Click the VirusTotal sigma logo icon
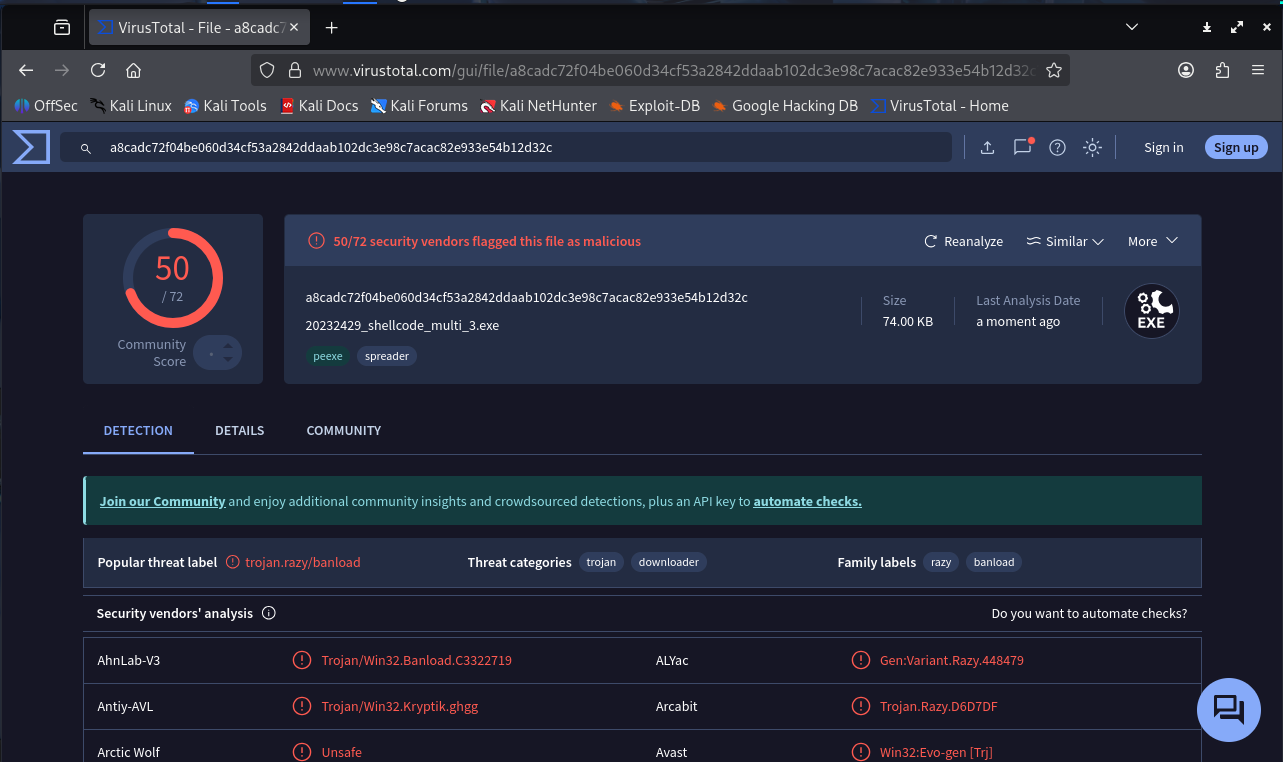The image size is (1283, 762). 31,147
